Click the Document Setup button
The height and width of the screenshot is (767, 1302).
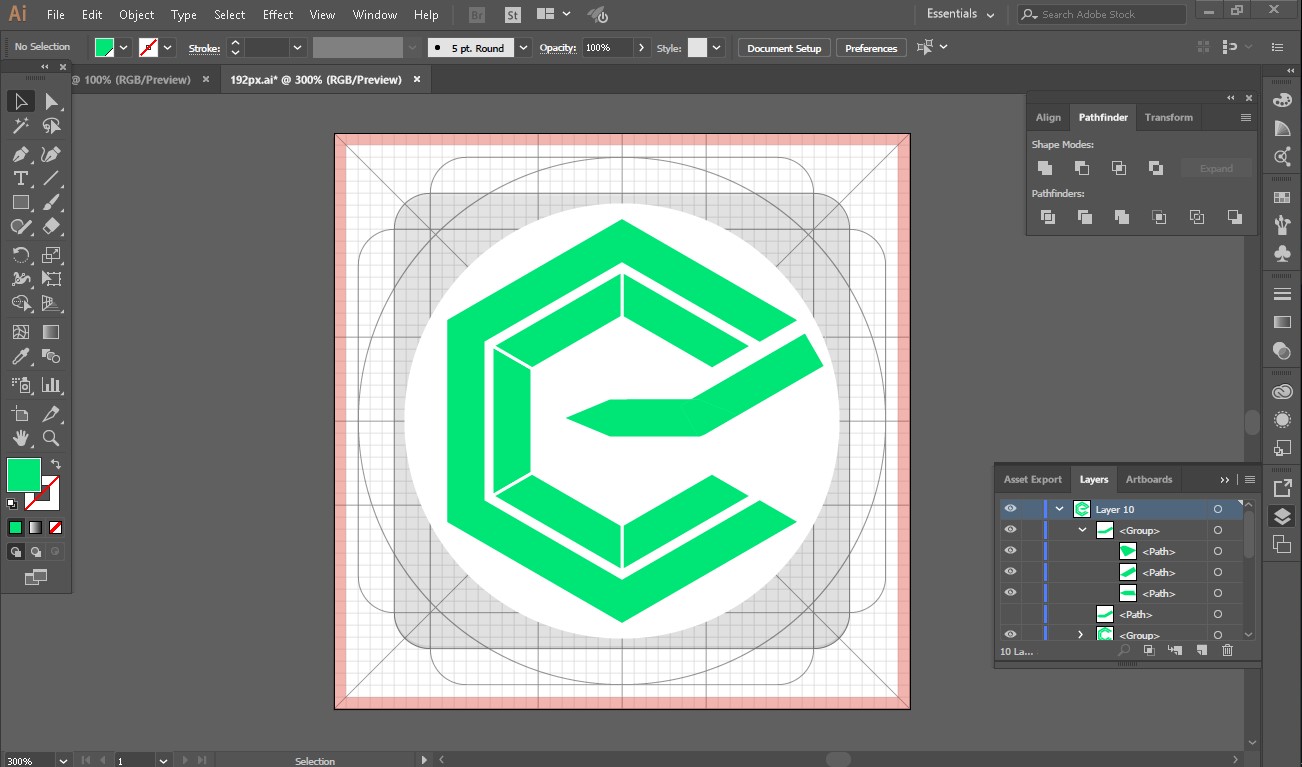point(784,48)
